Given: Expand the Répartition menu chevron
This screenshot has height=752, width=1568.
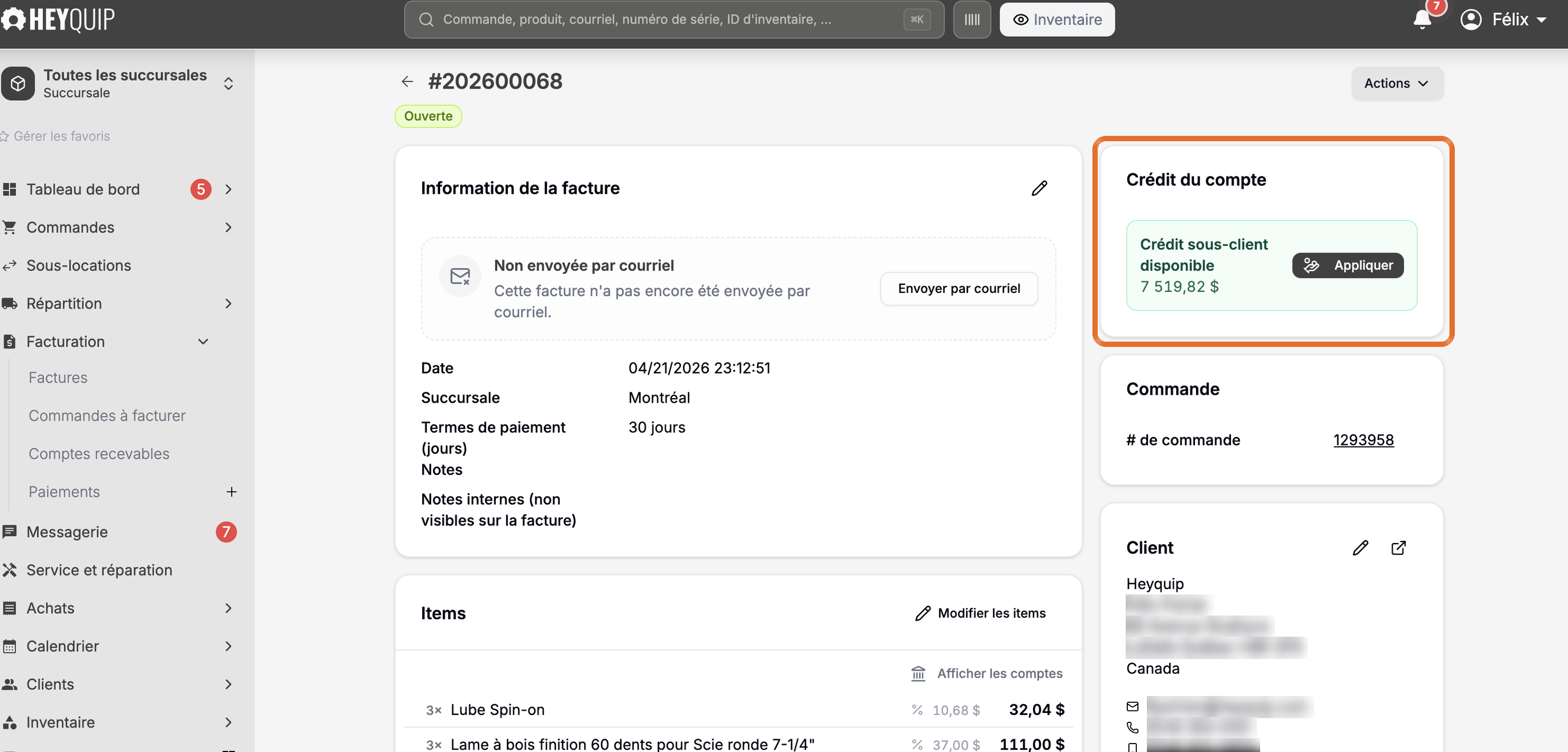Looking at the screenshot, I should click(x=228, y=303).
